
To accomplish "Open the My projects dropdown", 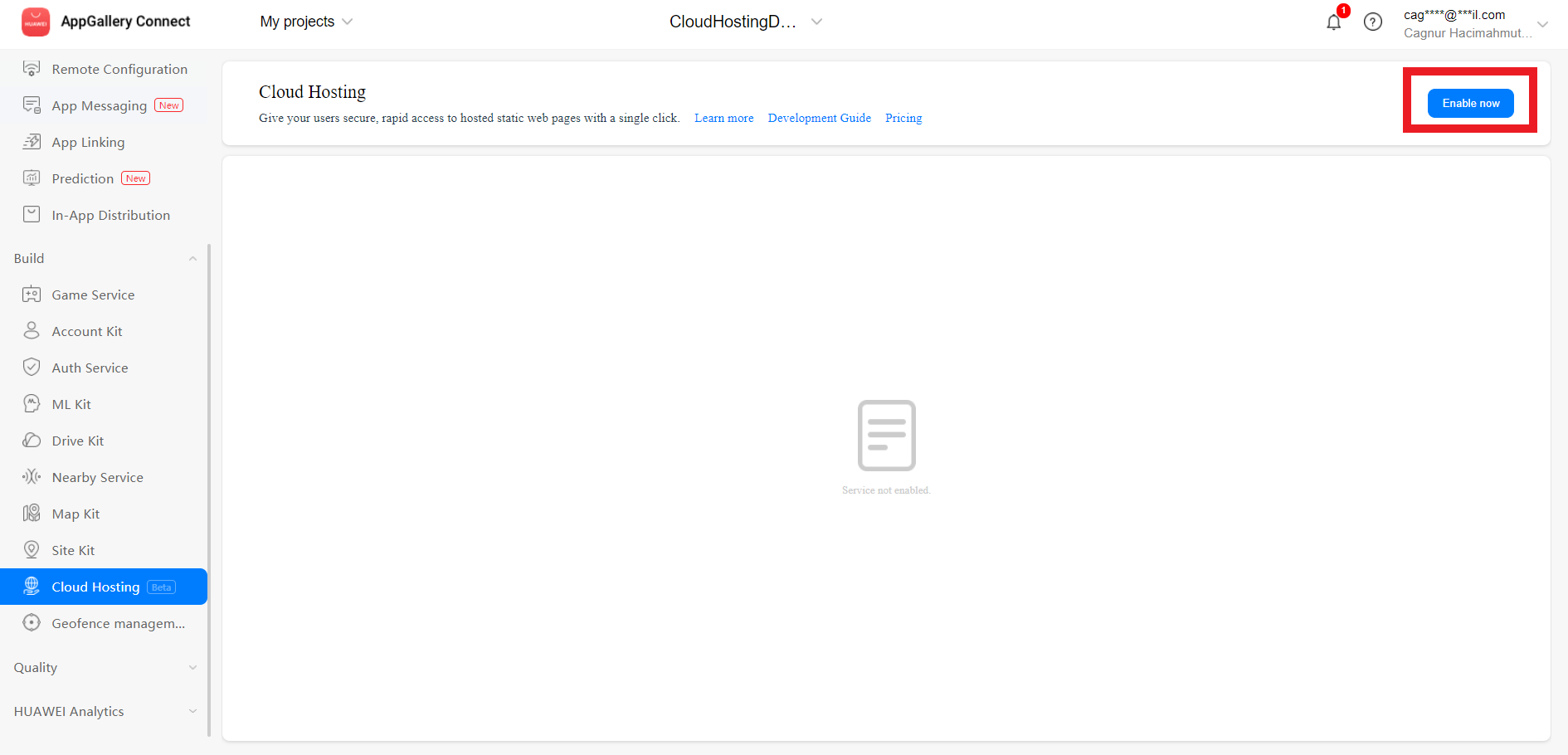I will tap(306, 22).
